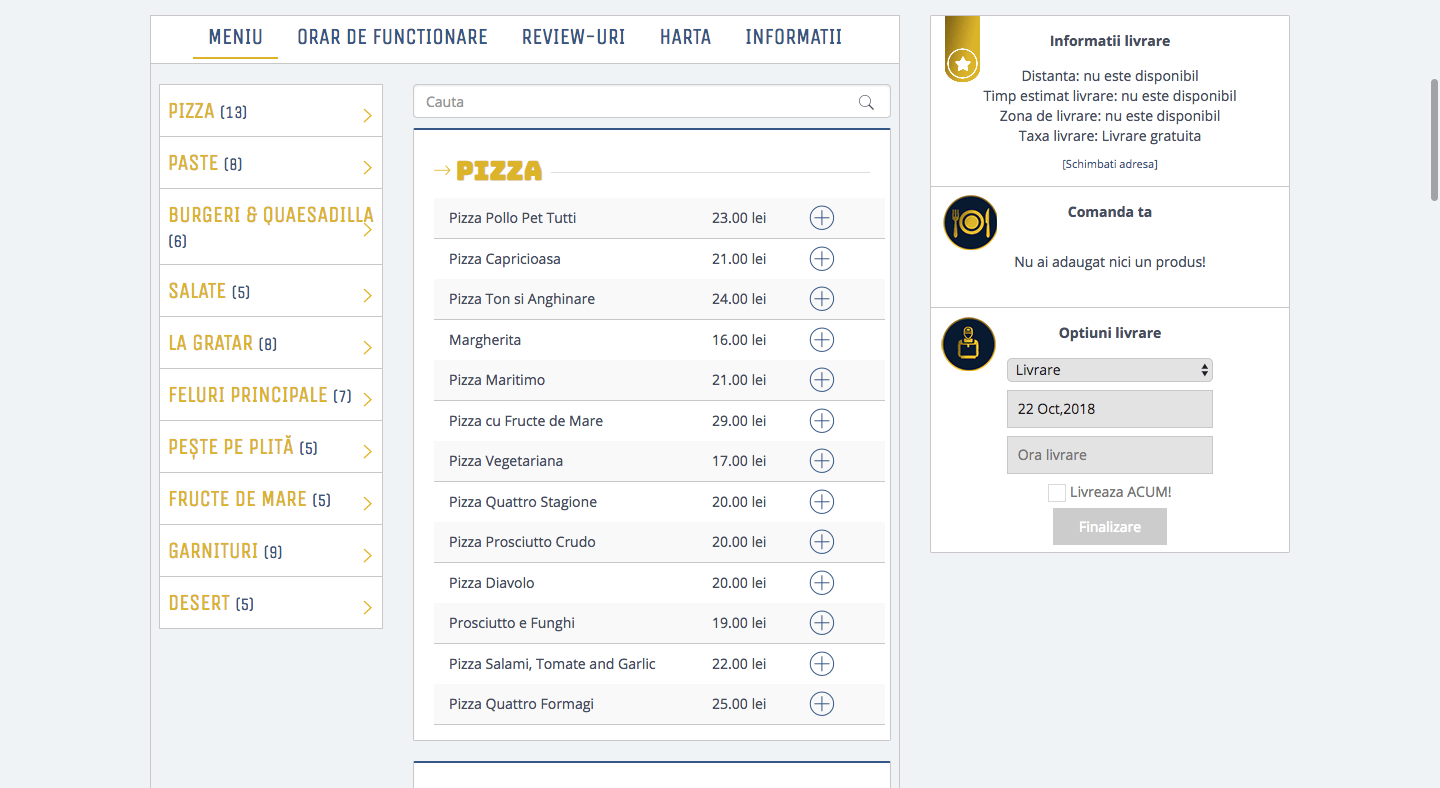Click the Ora livrare time field
Viewport: 1440px width, 788px height.
pyautogui.click(x=1110, y=455)
